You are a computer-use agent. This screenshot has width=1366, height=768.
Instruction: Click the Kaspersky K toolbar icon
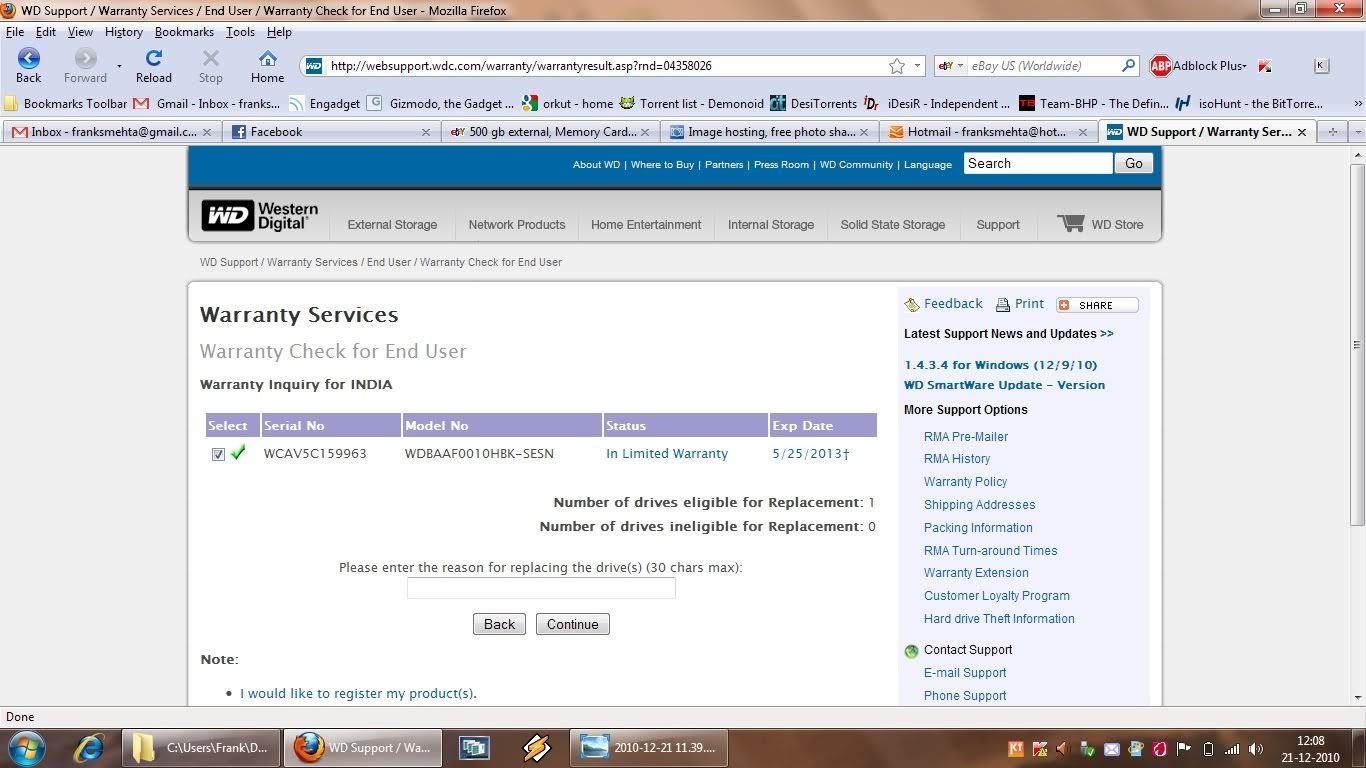point(1265,66)
